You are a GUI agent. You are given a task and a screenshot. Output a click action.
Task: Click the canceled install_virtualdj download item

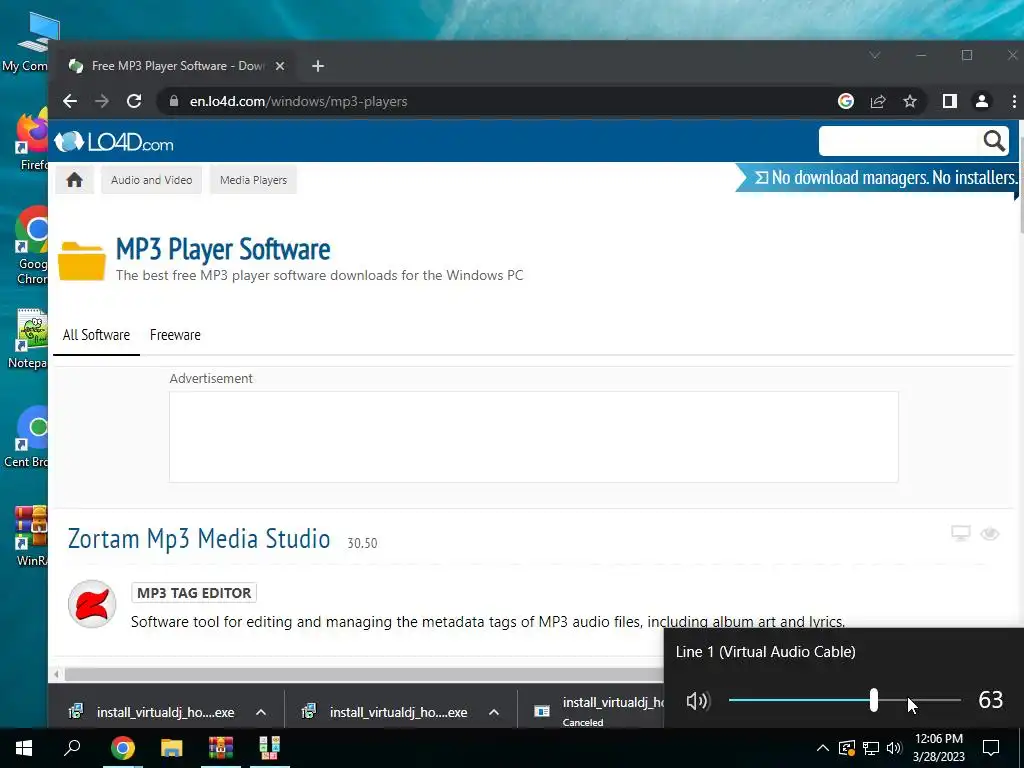[599, 711]
